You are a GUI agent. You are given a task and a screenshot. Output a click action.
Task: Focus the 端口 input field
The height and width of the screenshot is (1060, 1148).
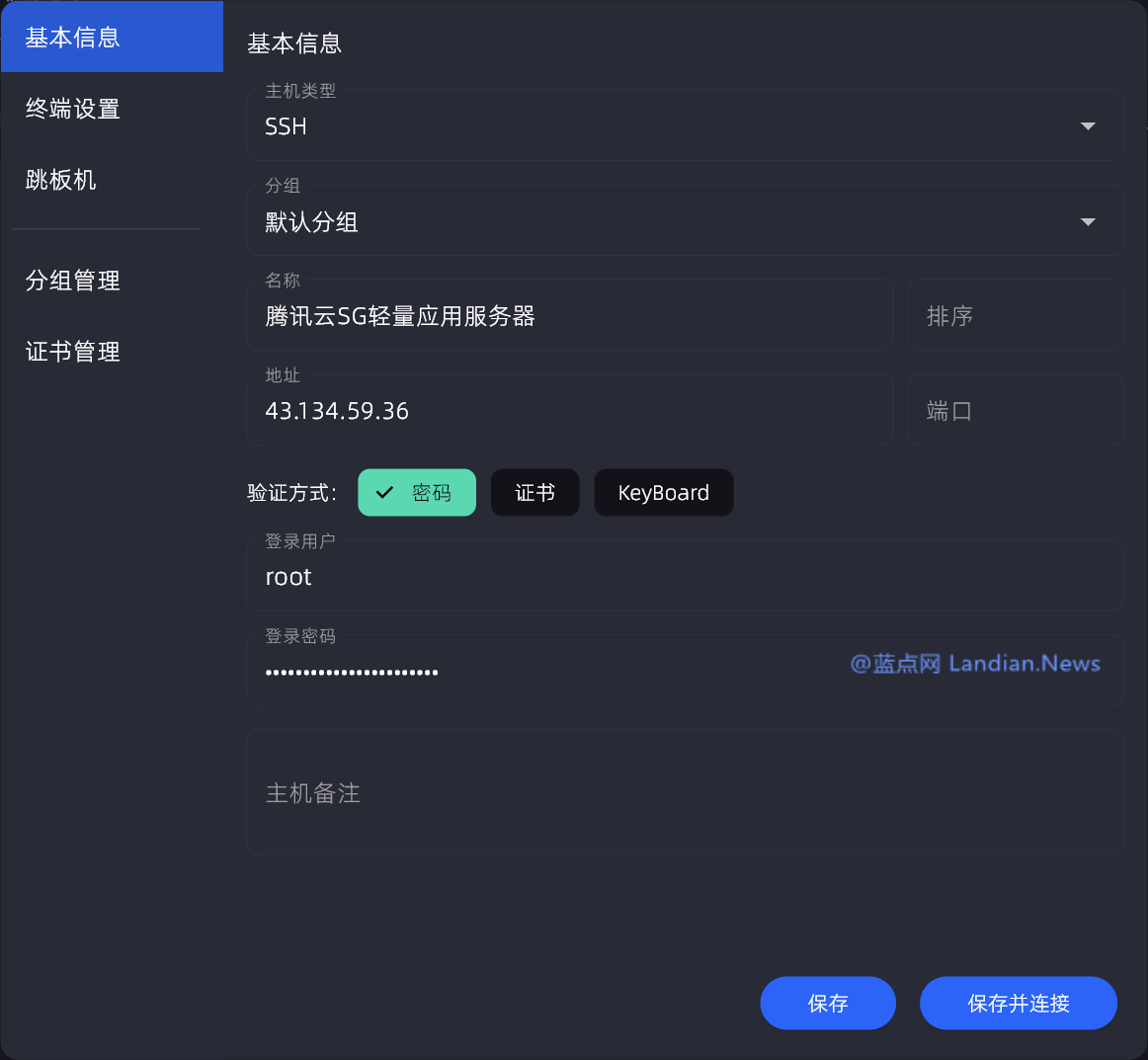1015,411
